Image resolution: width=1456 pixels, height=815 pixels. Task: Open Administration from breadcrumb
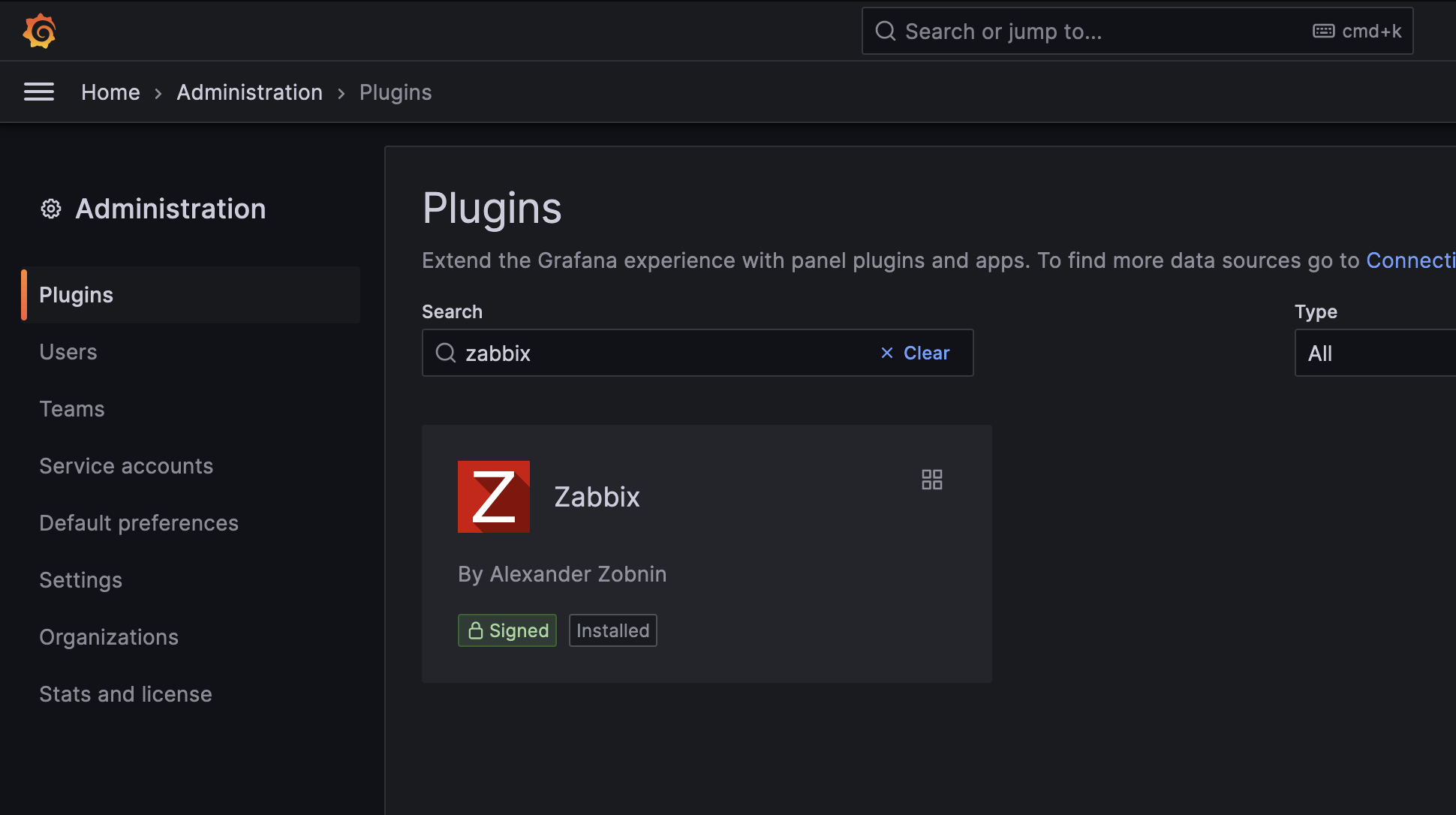click(x=249, y=92)
